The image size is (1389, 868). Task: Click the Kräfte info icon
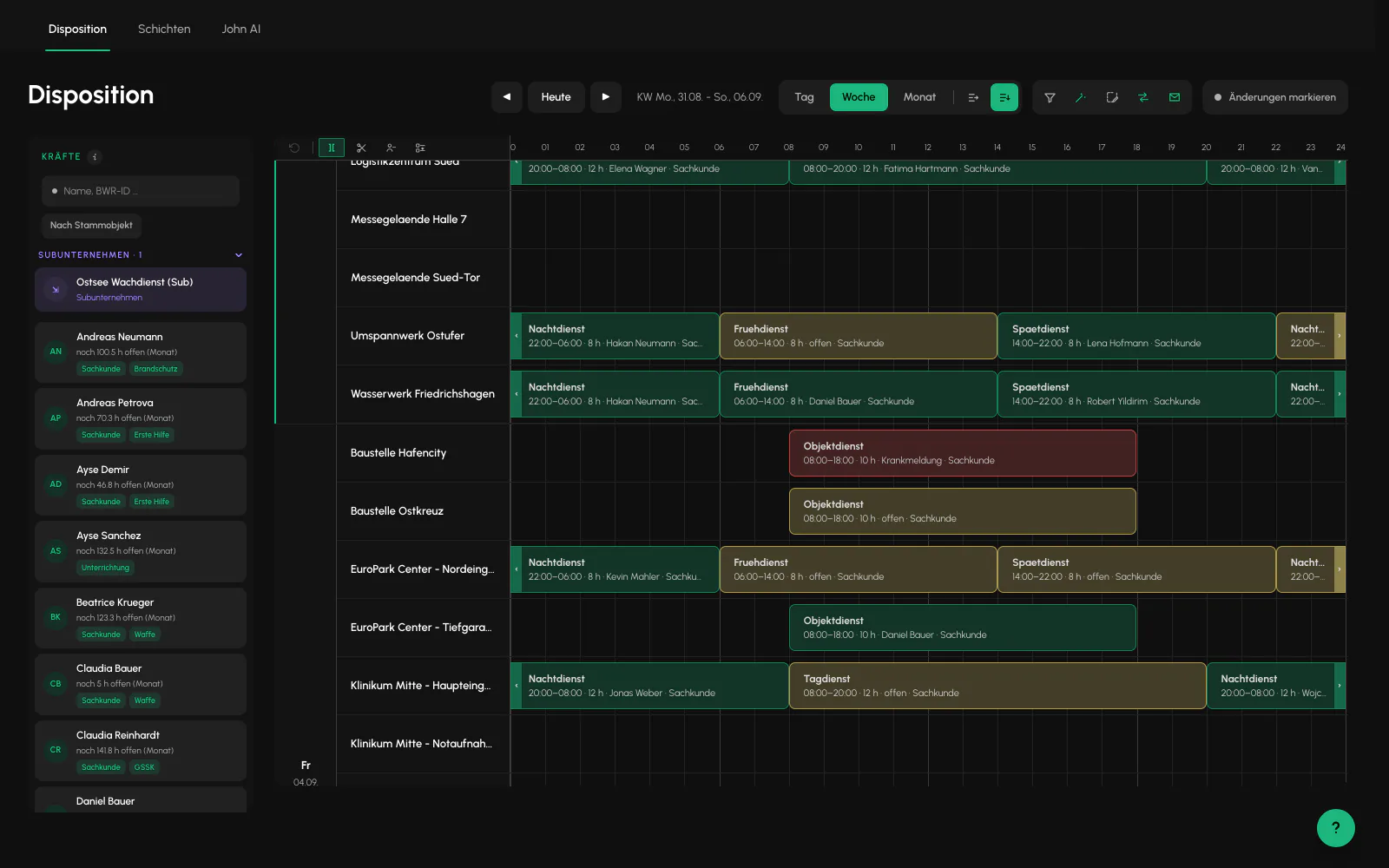[x=95, y=157]
